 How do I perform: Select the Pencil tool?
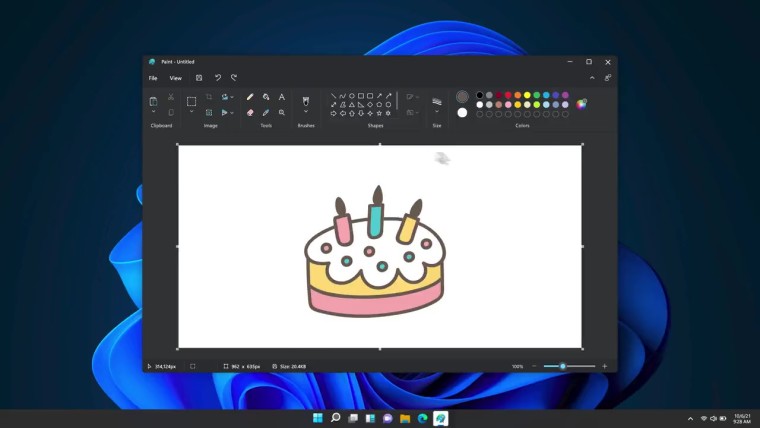click(x=250, y=97)
